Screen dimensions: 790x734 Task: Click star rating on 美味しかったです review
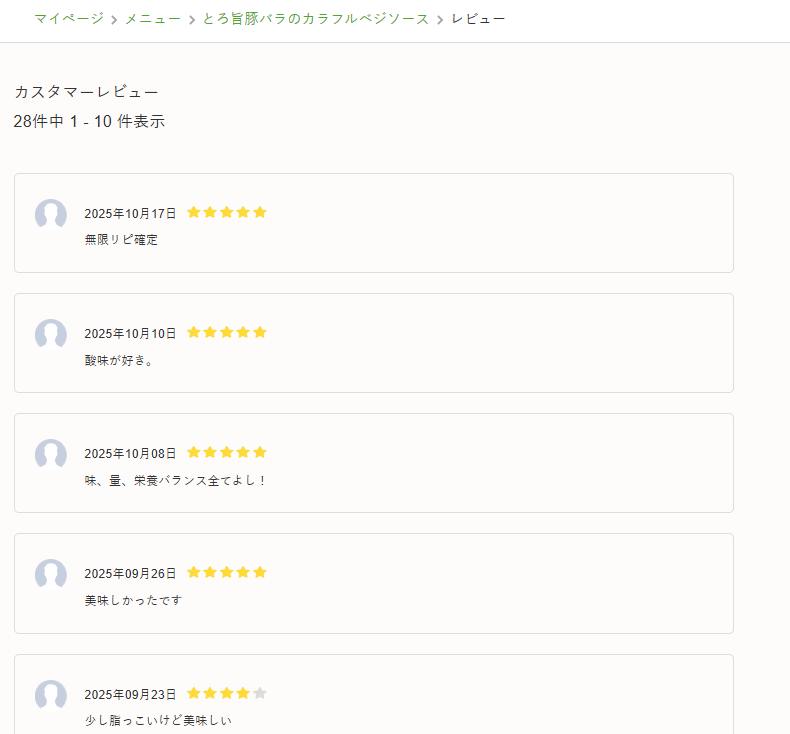pos(227,572)
